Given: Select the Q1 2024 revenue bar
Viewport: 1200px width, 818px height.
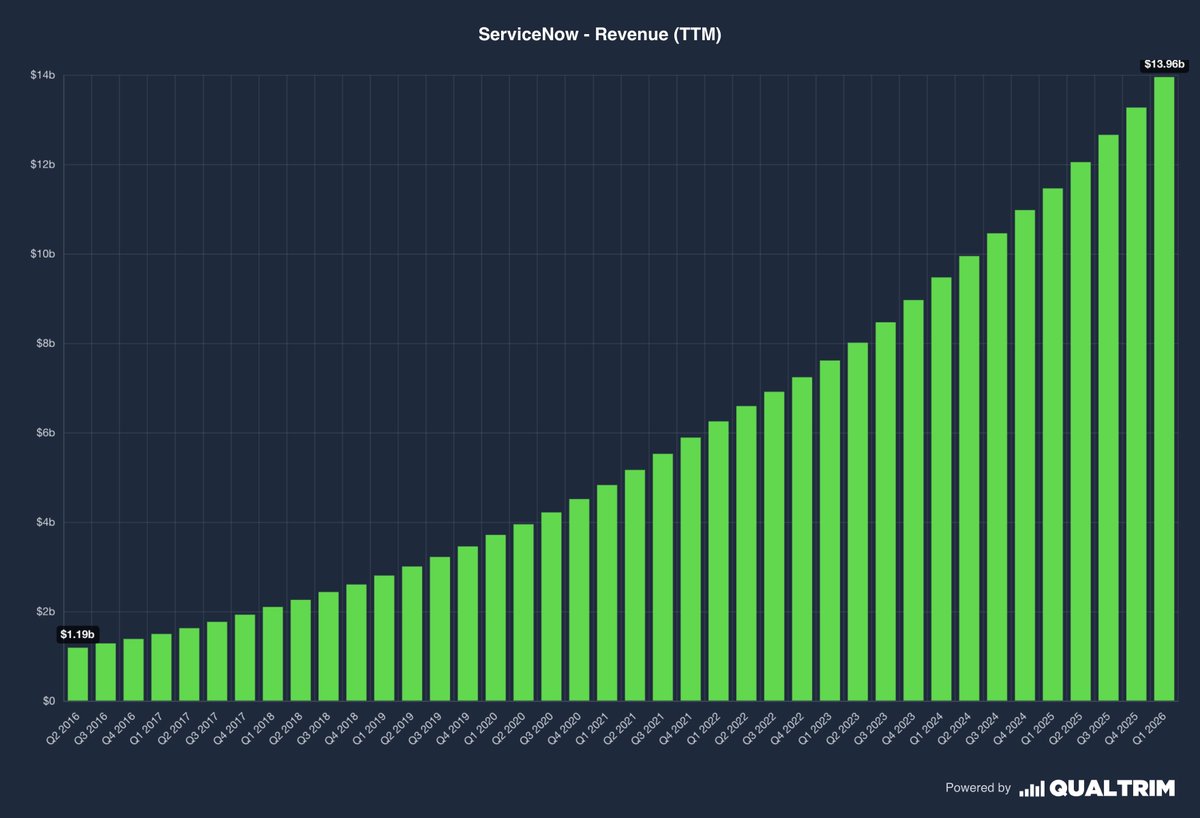Looking at the screenshot, I should tap(941, 489).
